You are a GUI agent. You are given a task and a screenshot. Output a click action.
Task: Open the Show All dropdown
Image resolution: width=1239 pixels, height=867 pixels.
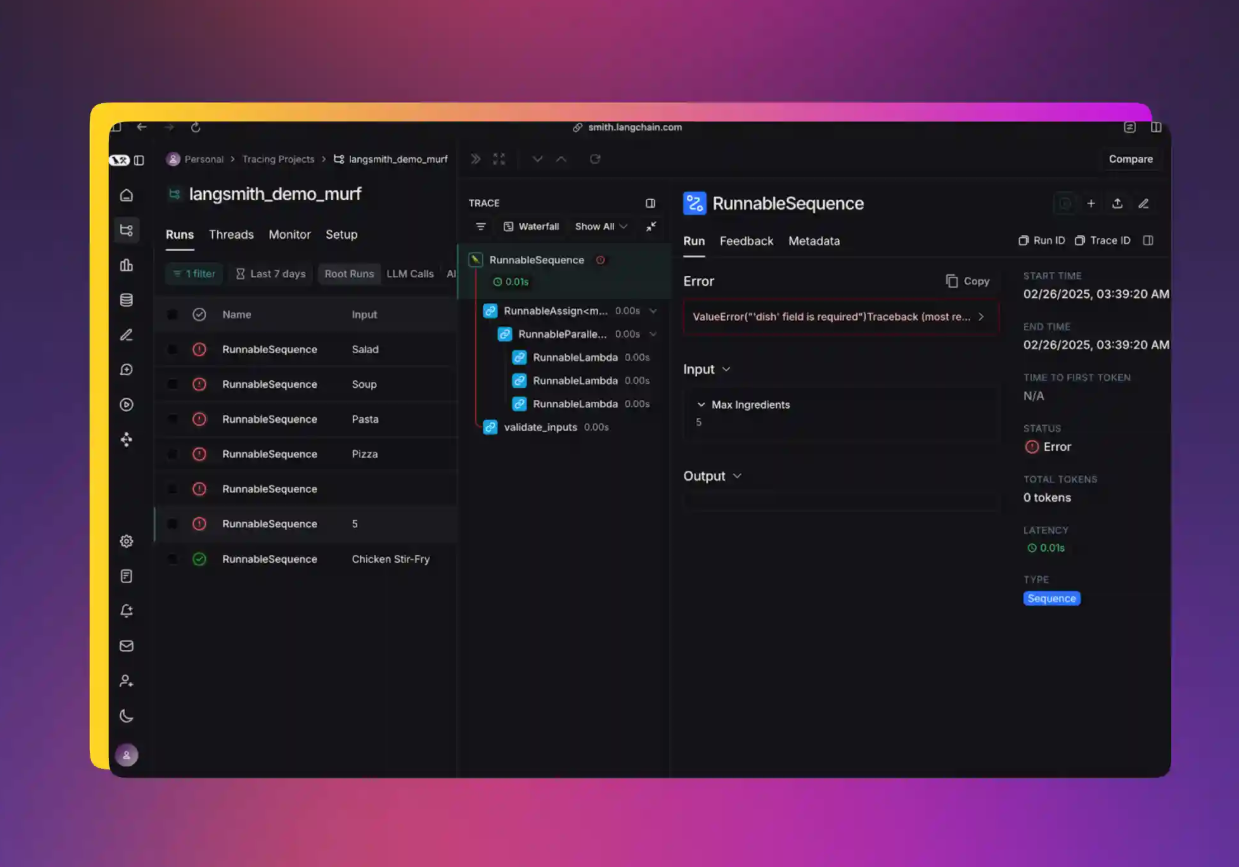pyautogui.click(x=601, y=227)
